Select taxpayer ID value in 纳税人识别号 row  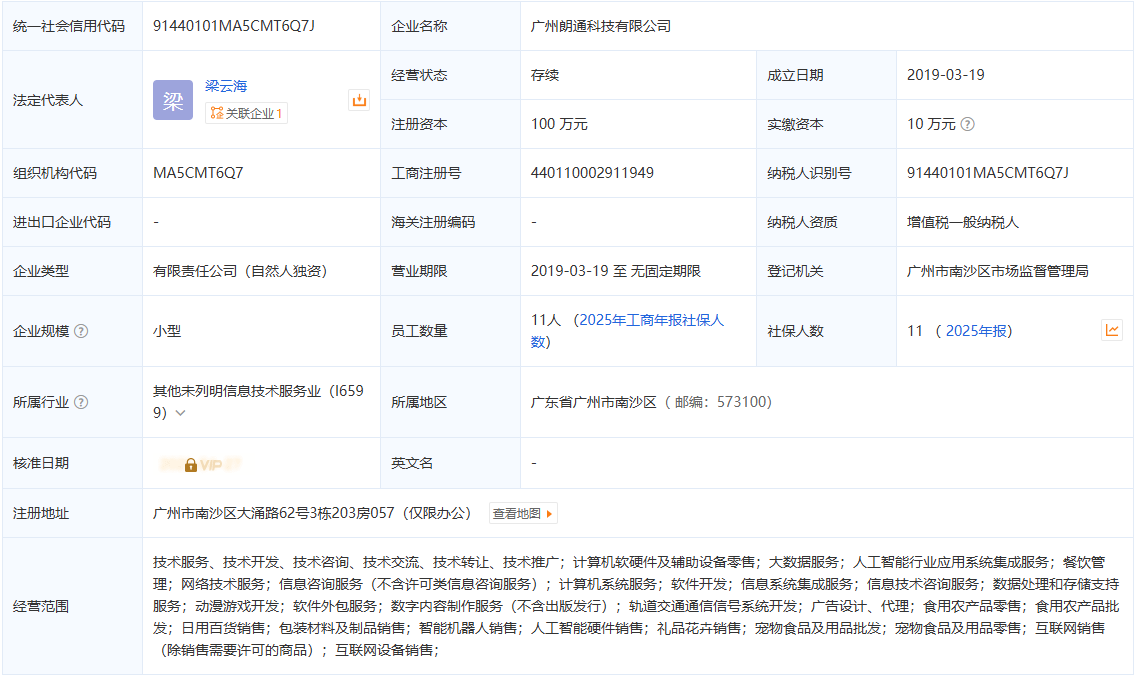(x=988, y=173)
